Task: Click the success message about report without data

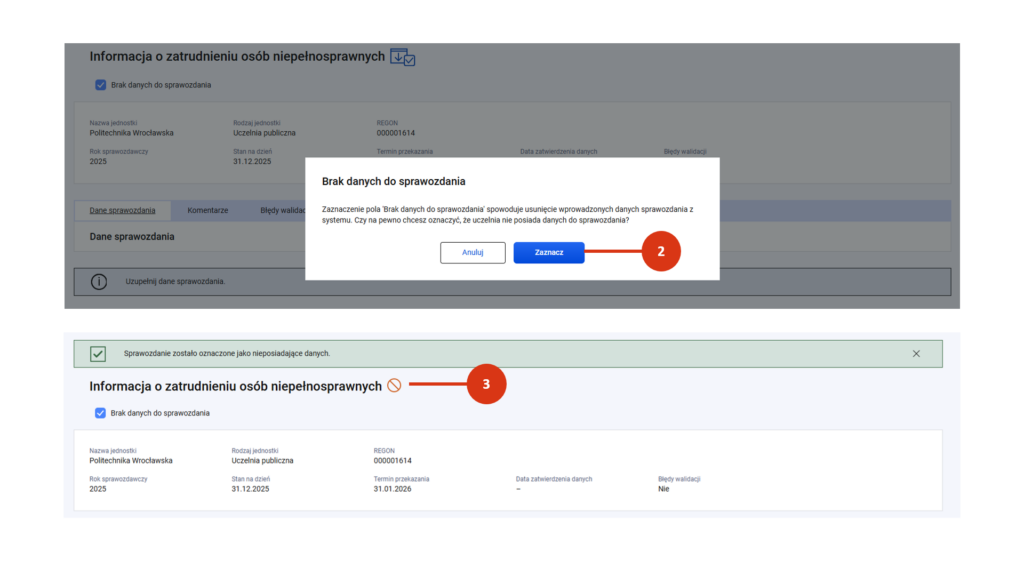Action: click(227, 354)
